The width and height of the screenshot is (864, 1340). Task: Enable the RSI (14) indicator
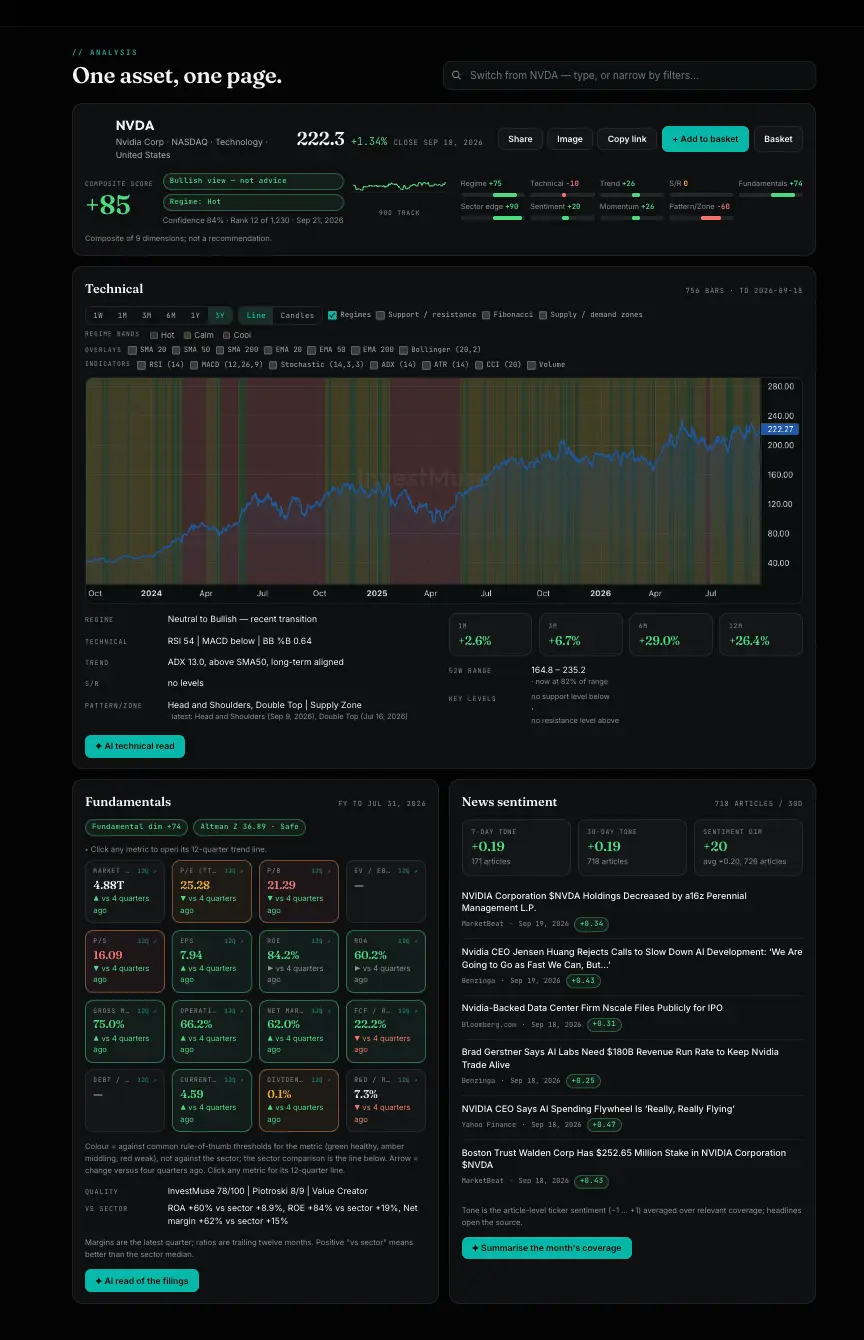coord(141,365)
